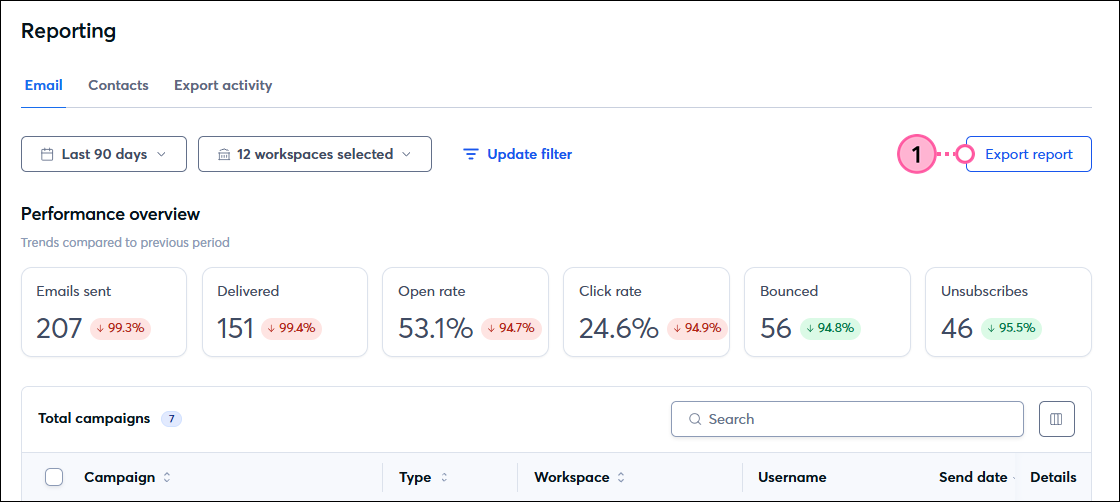Click the magnifier icon in the Search box

pos(694,419)
